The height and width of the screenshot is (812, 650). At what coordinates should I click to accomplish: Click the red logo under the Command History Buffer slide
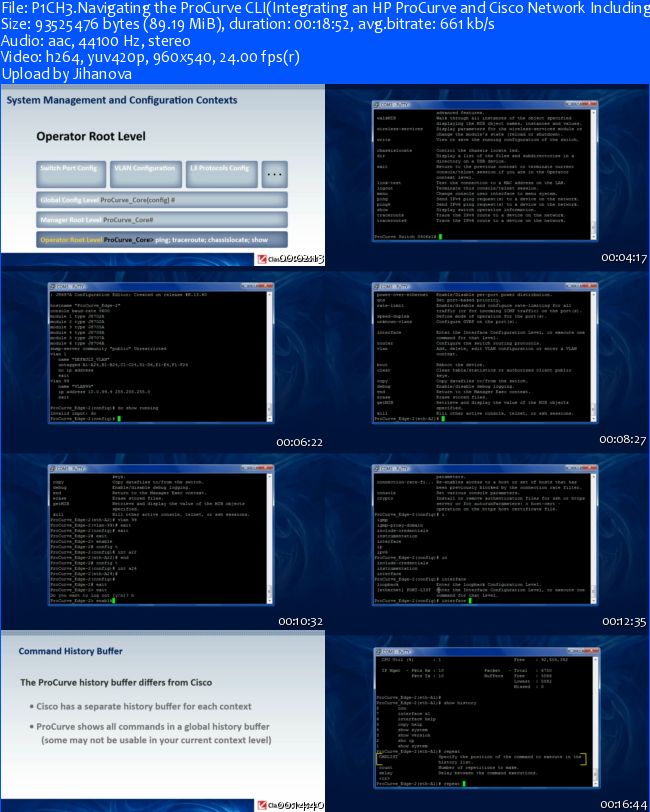tap(262, 804)
